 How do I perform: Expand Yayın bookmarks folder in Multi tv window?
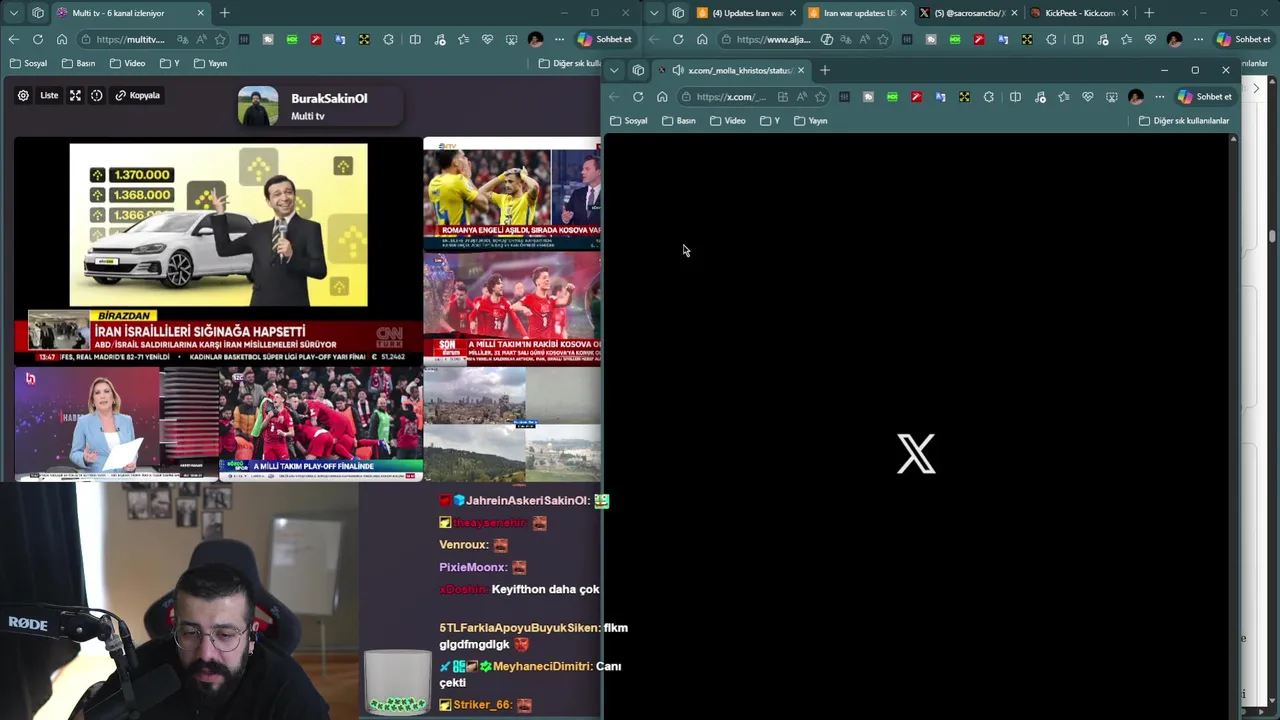tap(210, 63)
